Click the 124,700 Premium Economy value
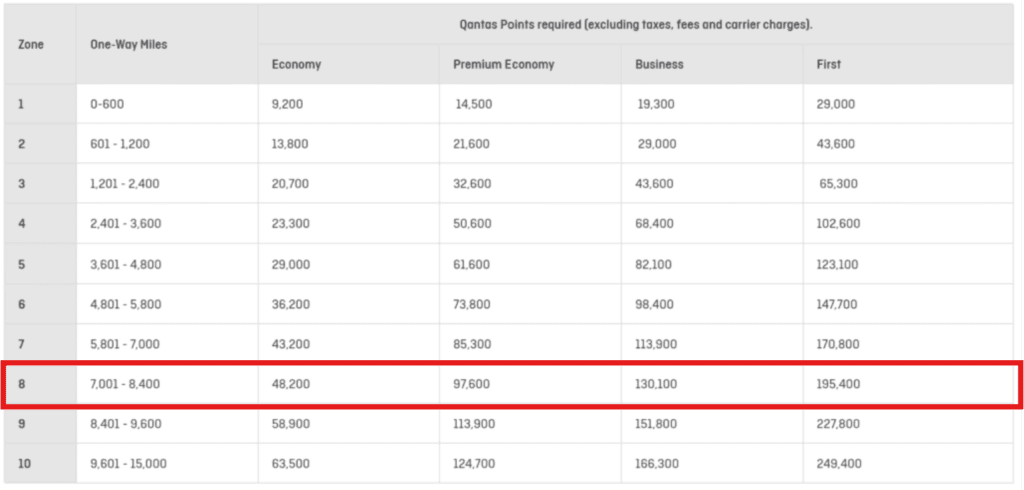 click(x=473, y=464)
